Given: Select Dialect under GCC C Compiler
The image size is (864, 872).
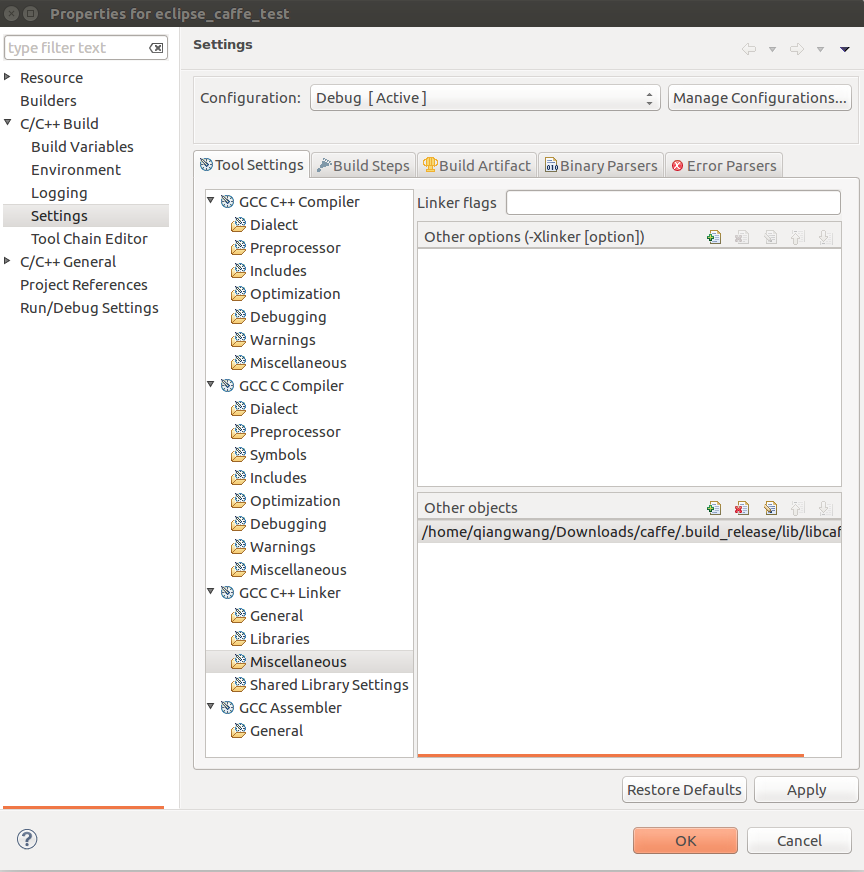Looking at the screenshot, I should coord(274,409).
